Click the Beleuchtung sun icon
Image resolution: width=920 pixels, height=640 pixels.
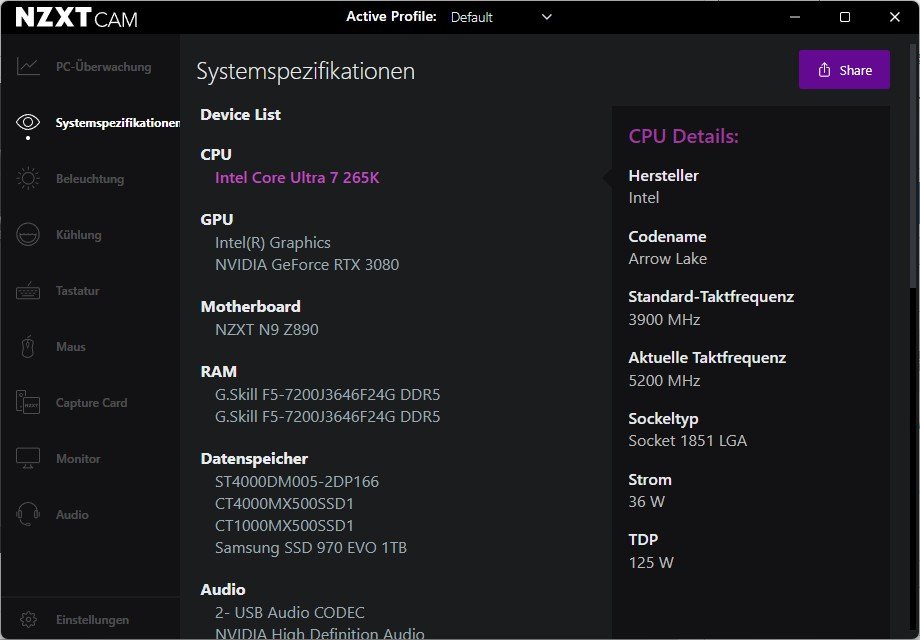pos(28,178)
